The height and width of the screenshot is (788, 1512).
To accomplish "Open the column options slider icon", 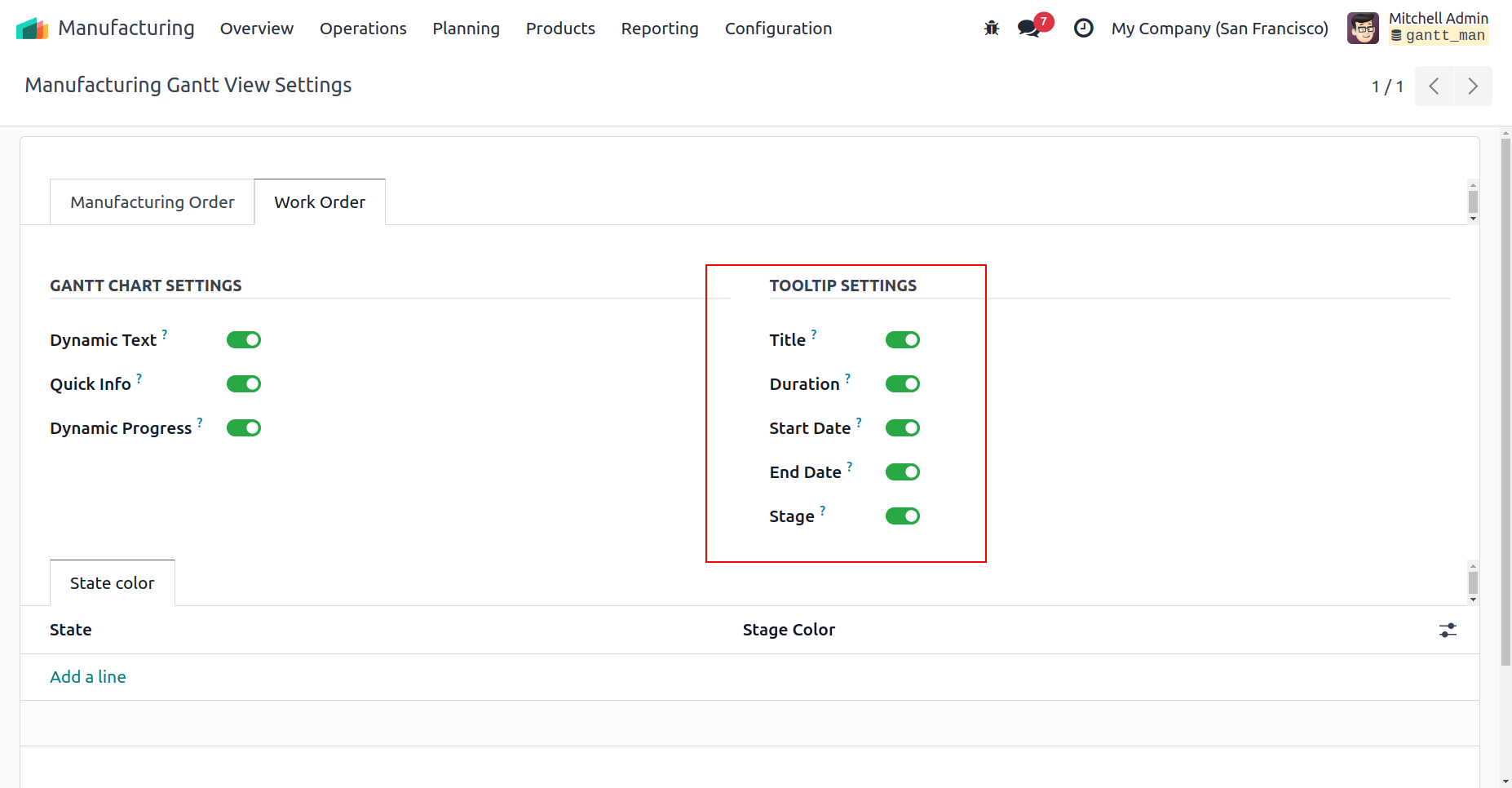I will [1448, 630].
